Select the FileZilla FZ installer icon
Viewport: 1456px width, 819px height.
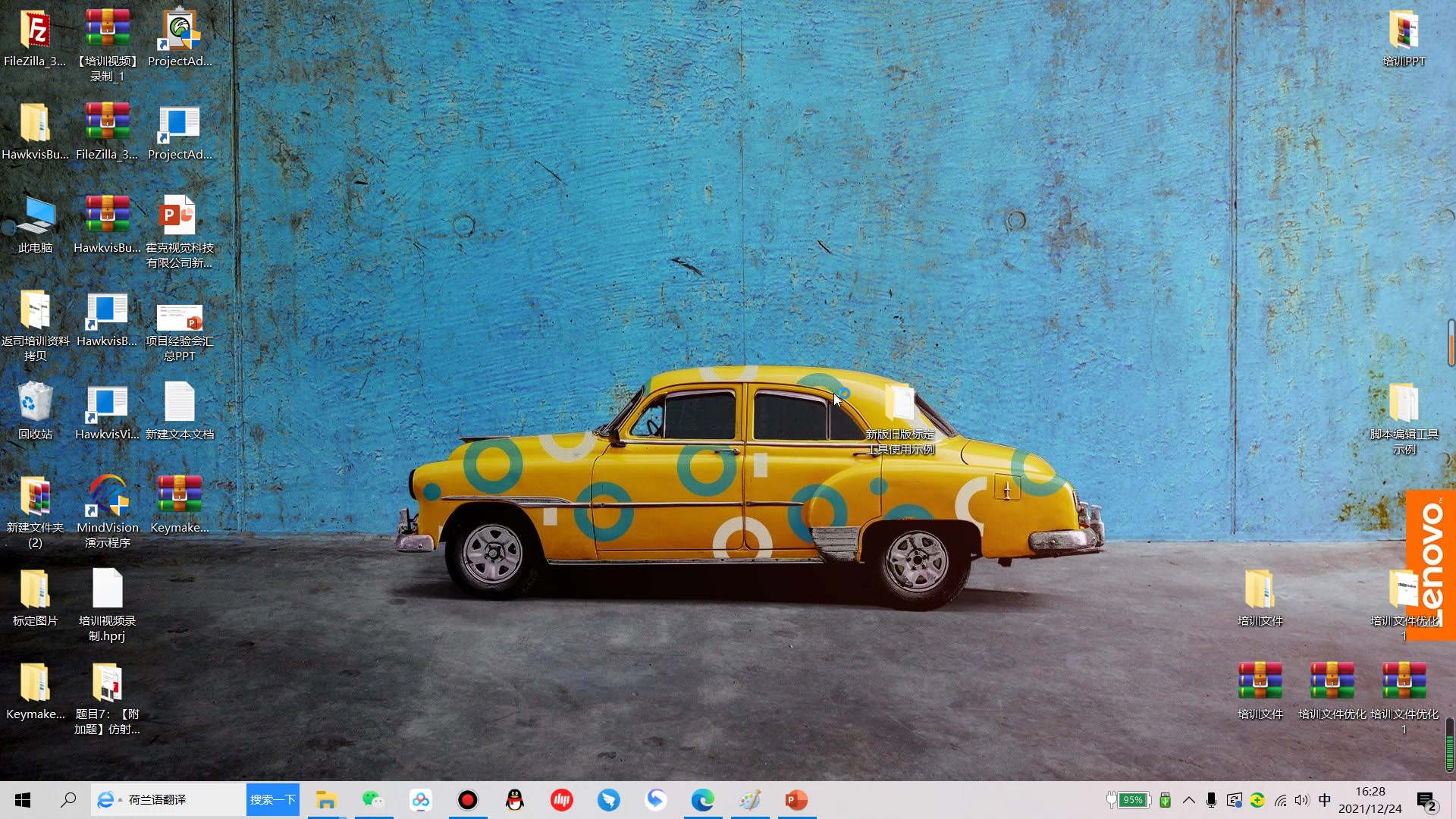[35, 30]
